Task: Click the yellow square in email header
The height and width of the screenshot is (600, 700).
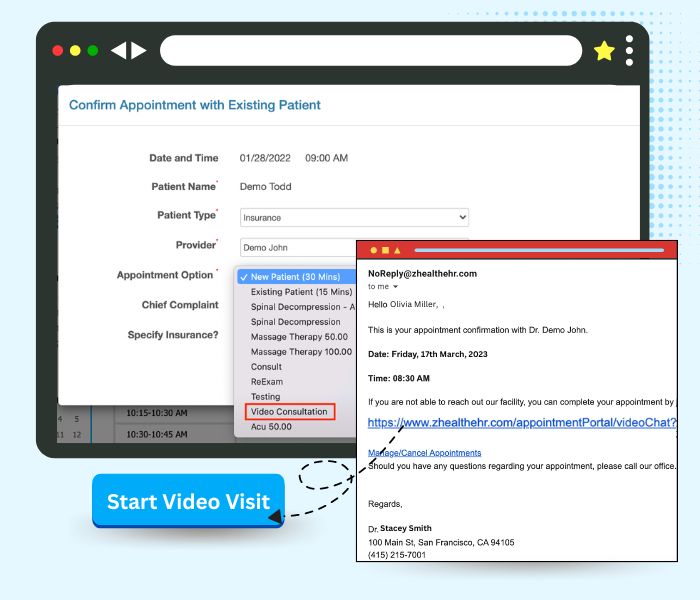Action: point(385,250)
